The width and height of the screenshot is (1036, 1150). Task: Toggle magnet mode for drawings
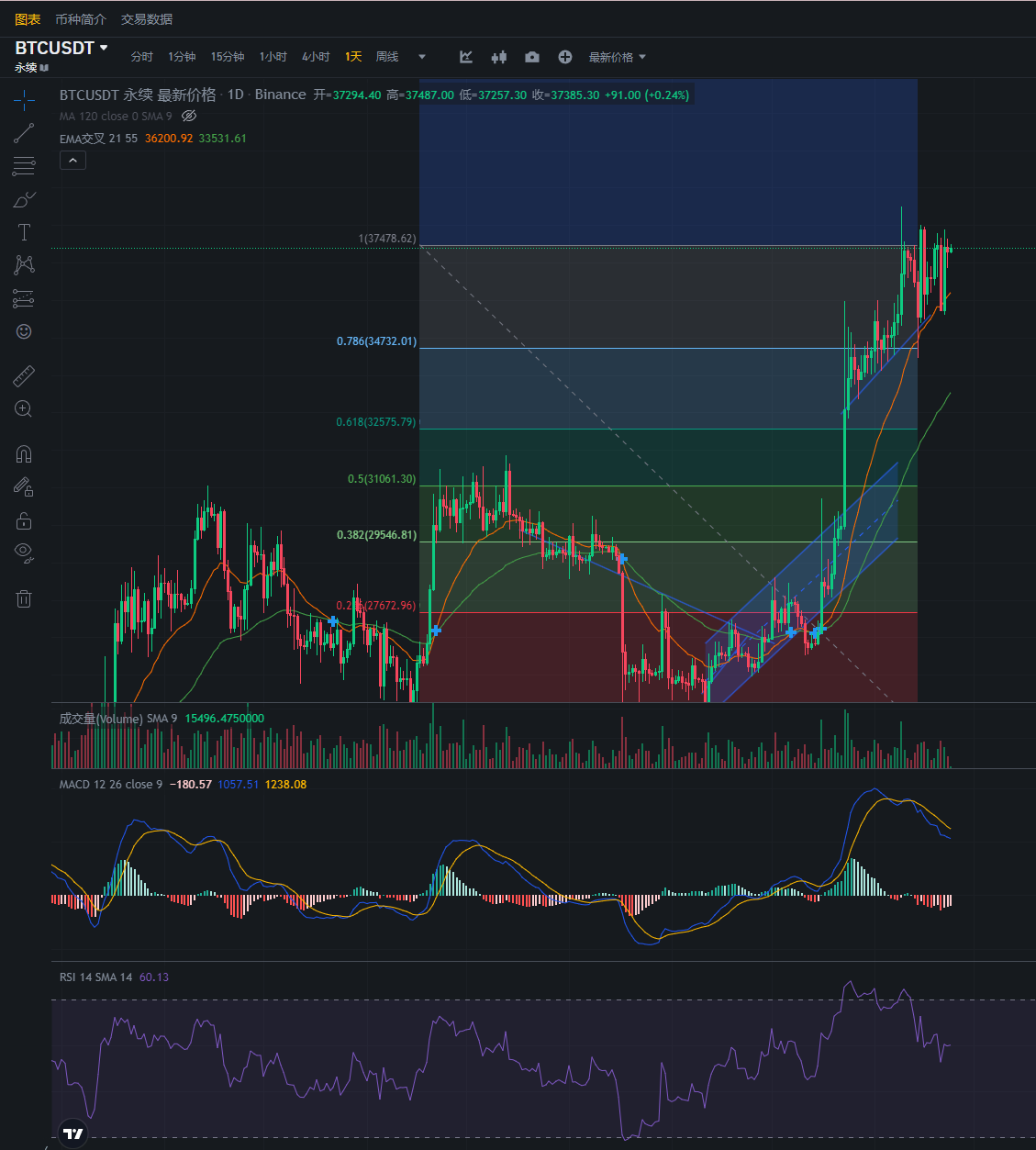(x=24, y=453)
